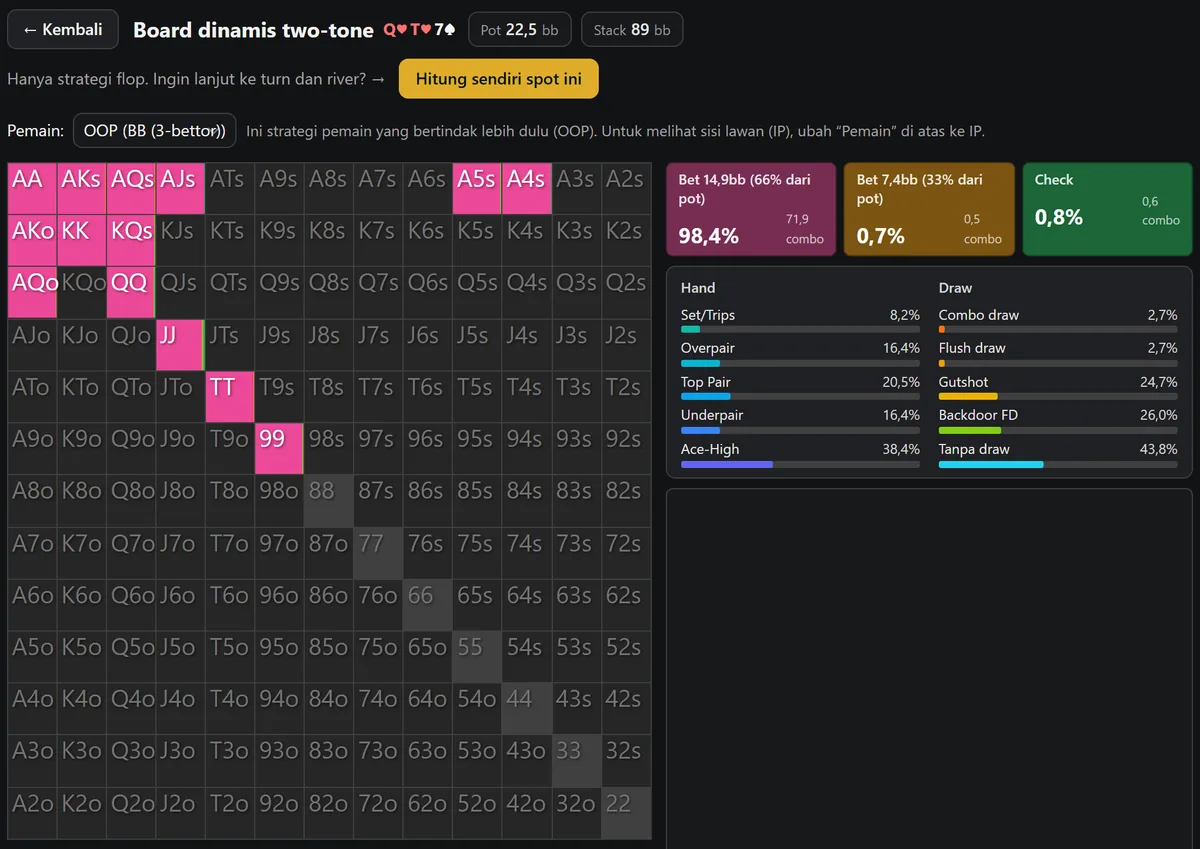The height and width of the screenshot is (849, 1200).
Task: Select the TT hand cell
Action: [x=230, y=397]
